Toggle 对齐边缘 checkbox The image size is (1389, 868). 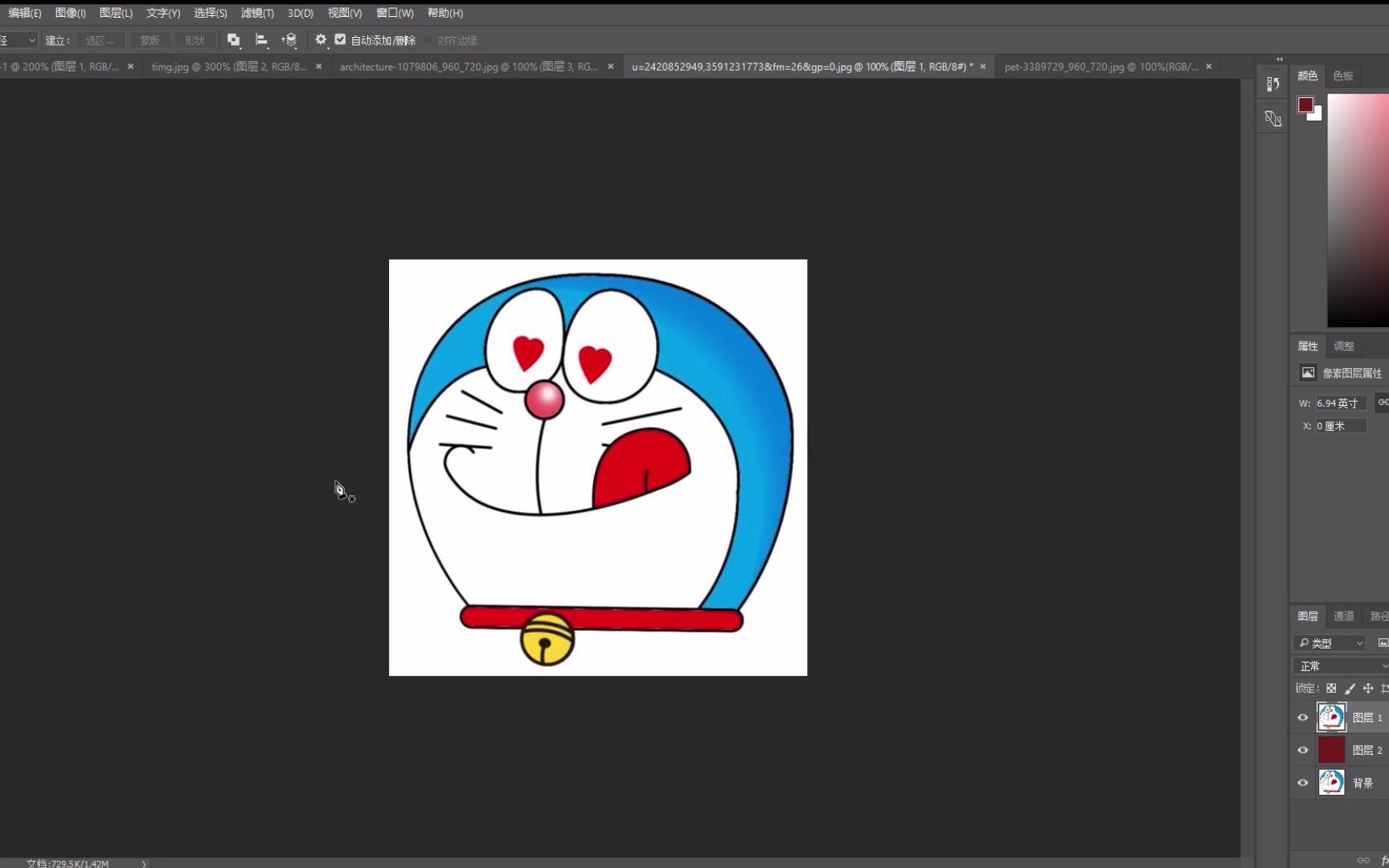pos(428,39)
